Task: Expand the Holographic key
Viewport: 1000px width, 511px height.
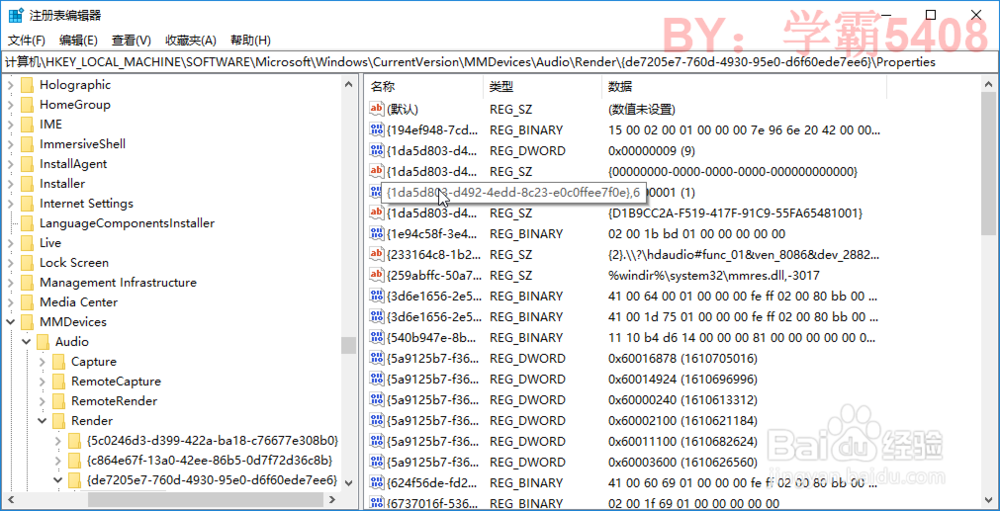Action: (11, 85)
